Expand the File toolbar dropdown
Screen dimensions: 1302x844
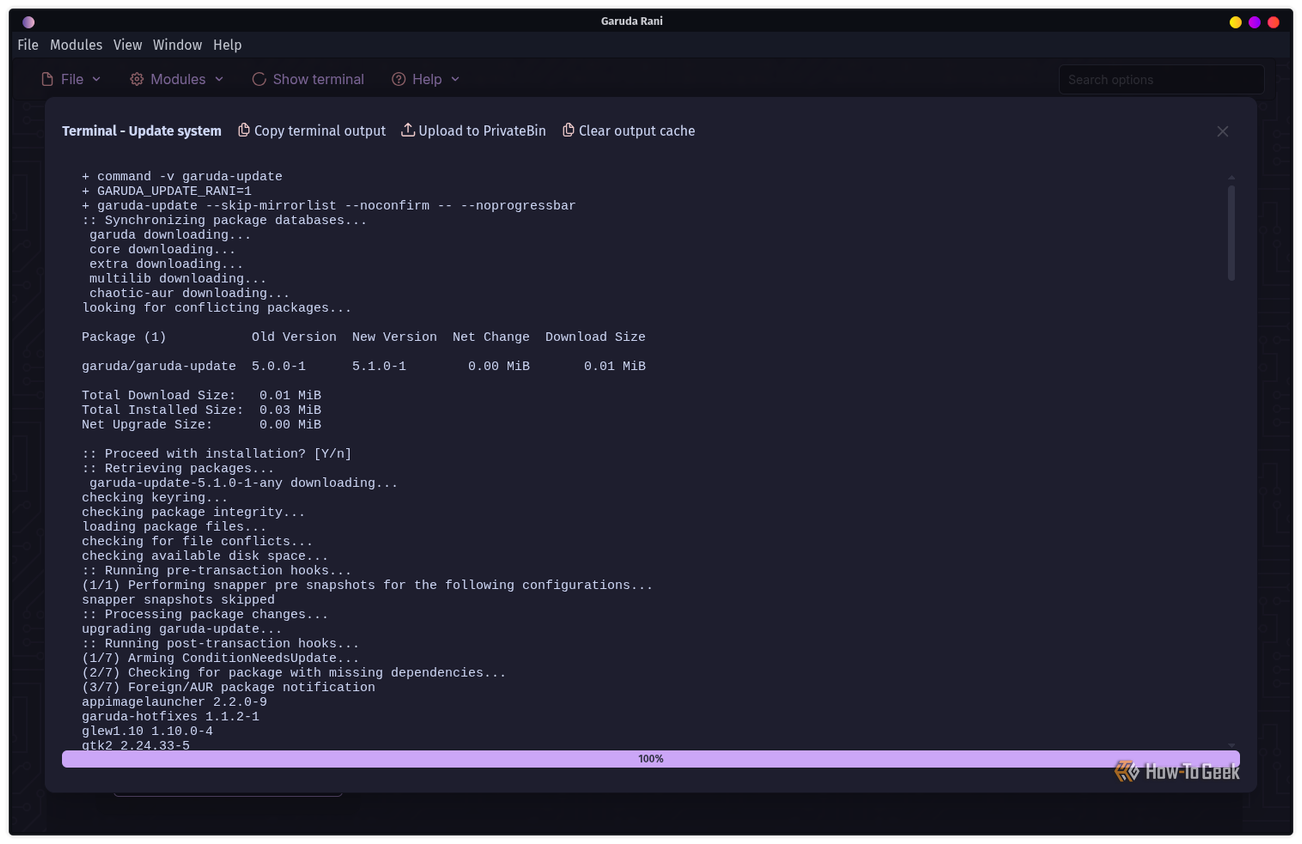coord(71,79)
